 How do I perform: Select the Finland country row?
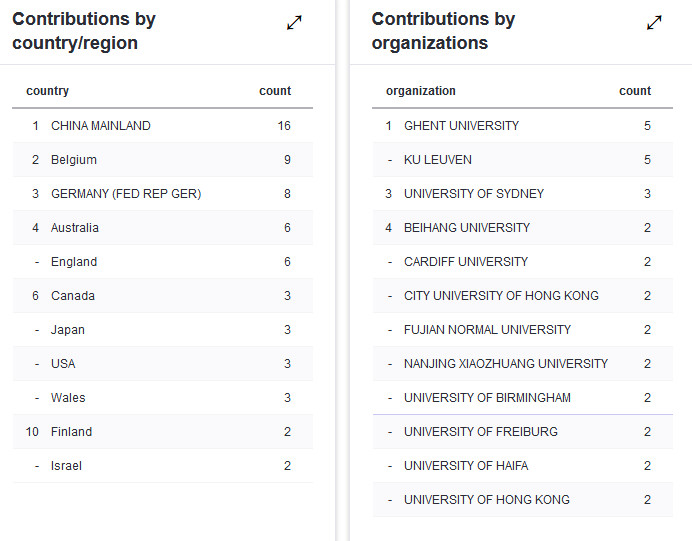71,432
